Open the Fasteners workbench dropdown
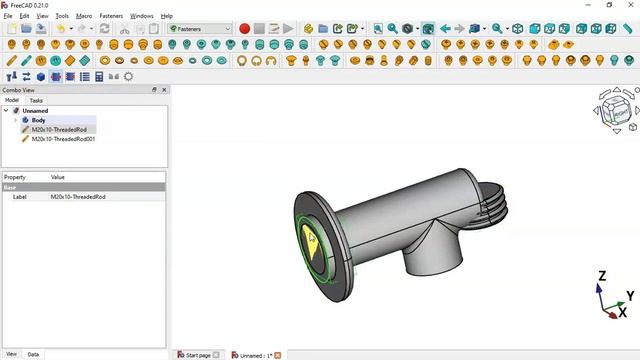This screenshot has height=360, width=640. click(200, 29)
